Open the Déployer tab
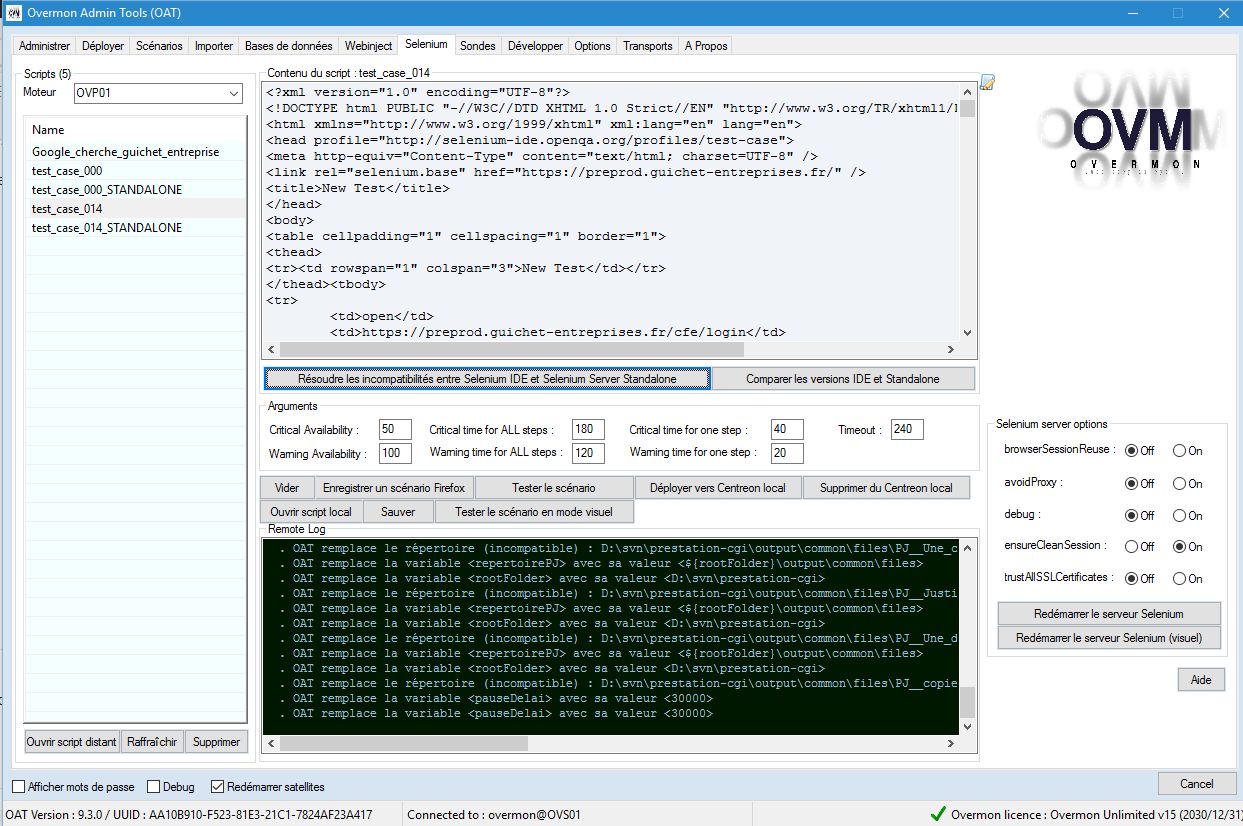 click(x=103, y=46)
